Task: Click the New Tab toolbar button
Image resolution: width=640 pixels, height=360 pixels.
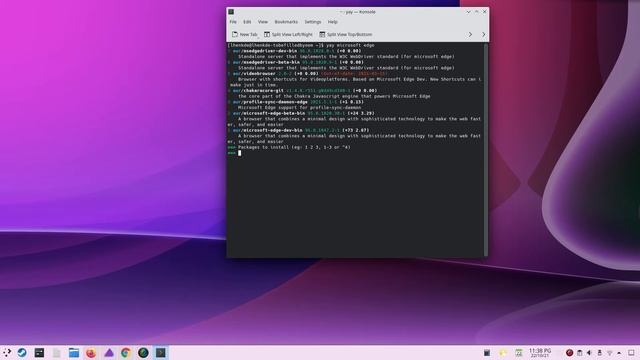Action: (x=244, y=34)
